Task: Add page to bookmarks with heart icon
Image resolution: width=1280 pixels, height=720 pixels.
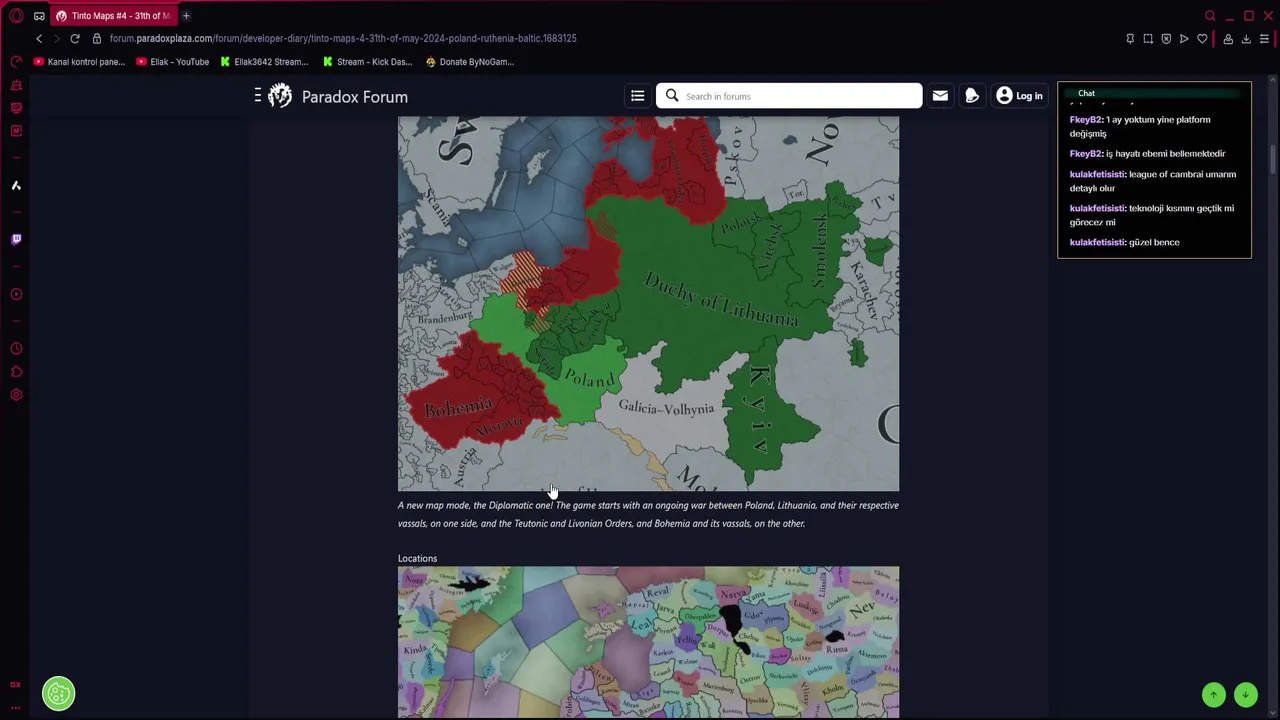Action: 1202,39
